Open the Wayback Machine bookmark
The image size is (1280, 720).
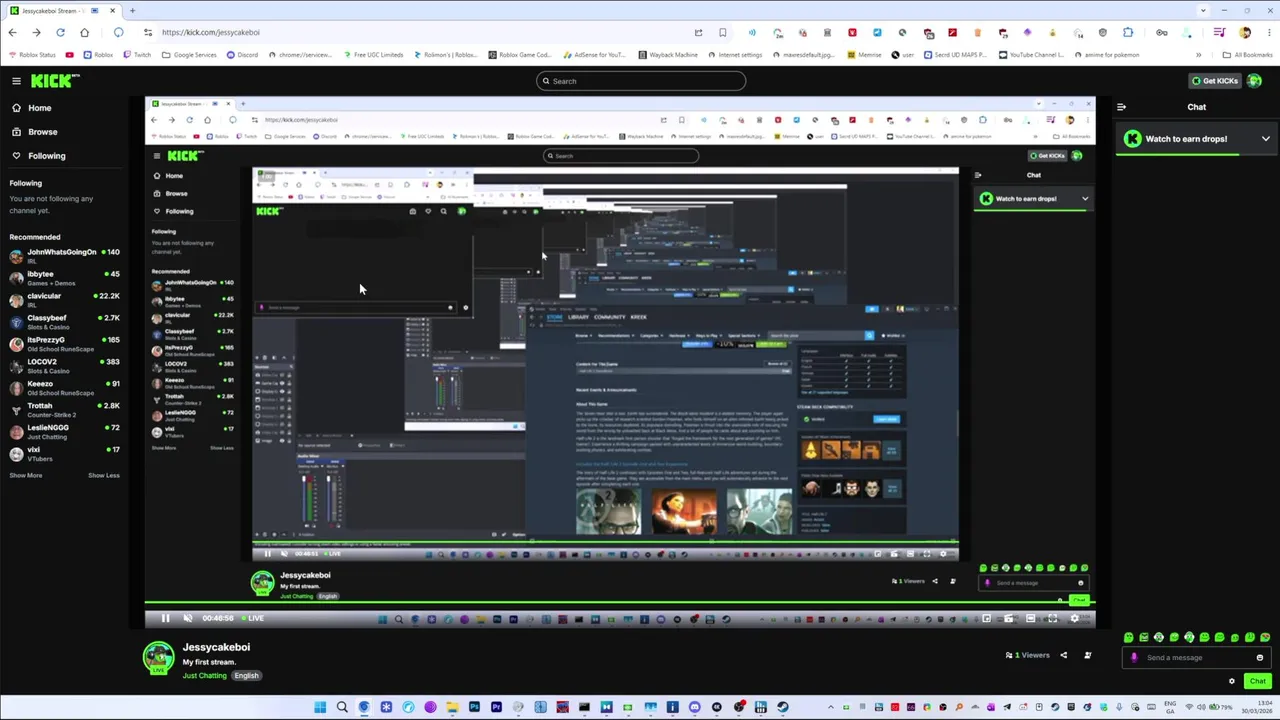pyautogui.click(x=669, y=55)
